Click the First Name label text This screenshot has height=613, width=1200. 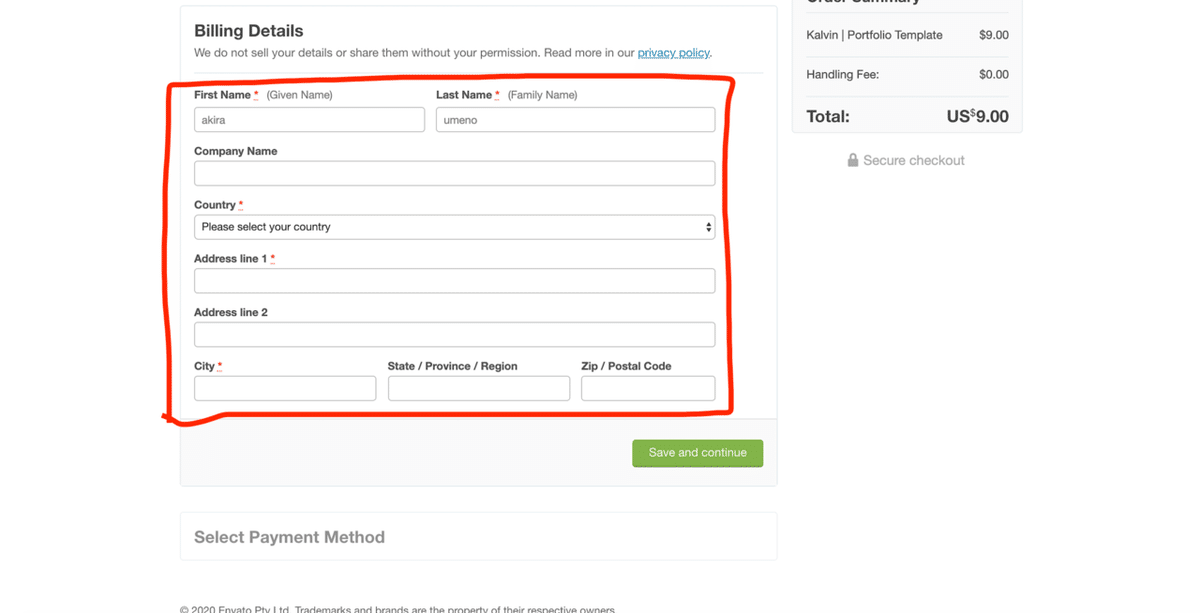pyautogui.click(x=222, y=95)
